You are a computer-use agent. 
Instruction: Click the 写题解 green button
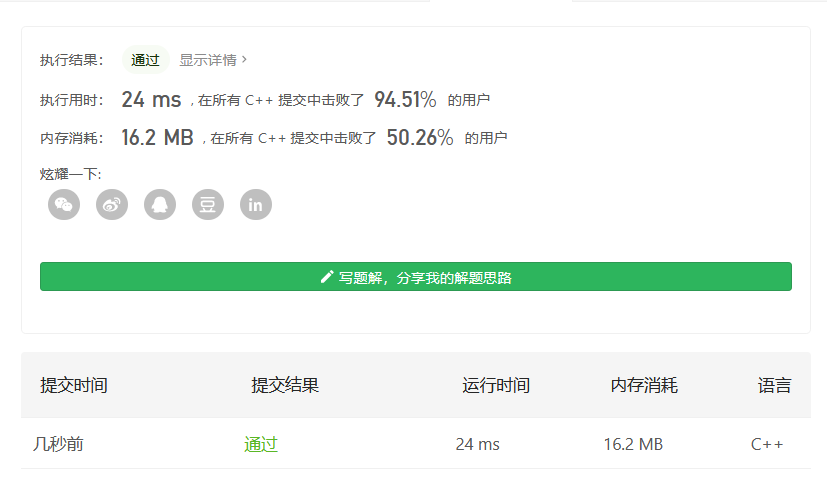tap(416, 276)
